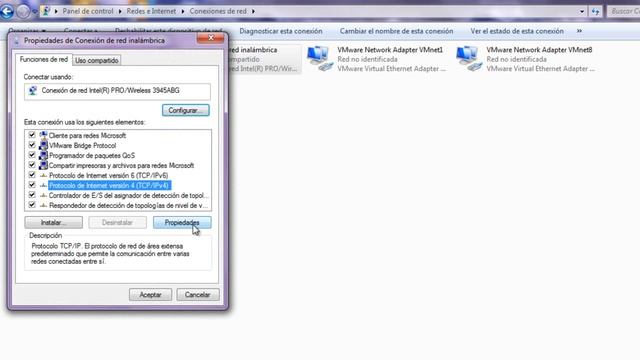This screenshot has width=640, height=360.
Task: Close the Propiedades de Conexión dialog
Action: (211, 38)
